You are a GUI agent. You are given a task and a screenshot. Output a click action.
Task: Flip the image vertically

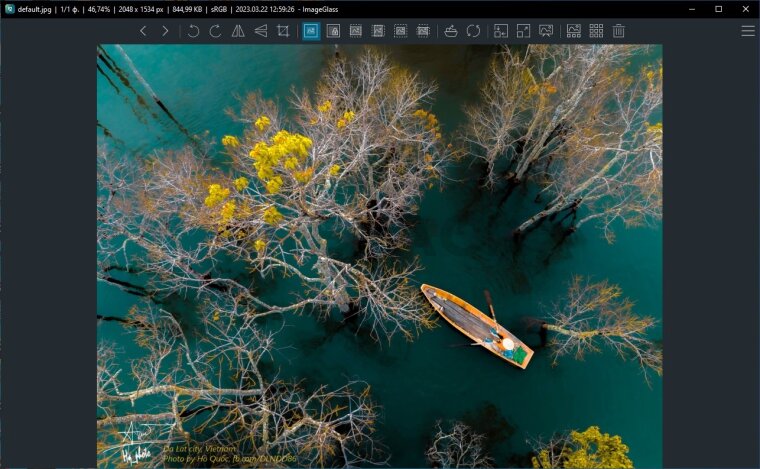(x=261, y=31)
